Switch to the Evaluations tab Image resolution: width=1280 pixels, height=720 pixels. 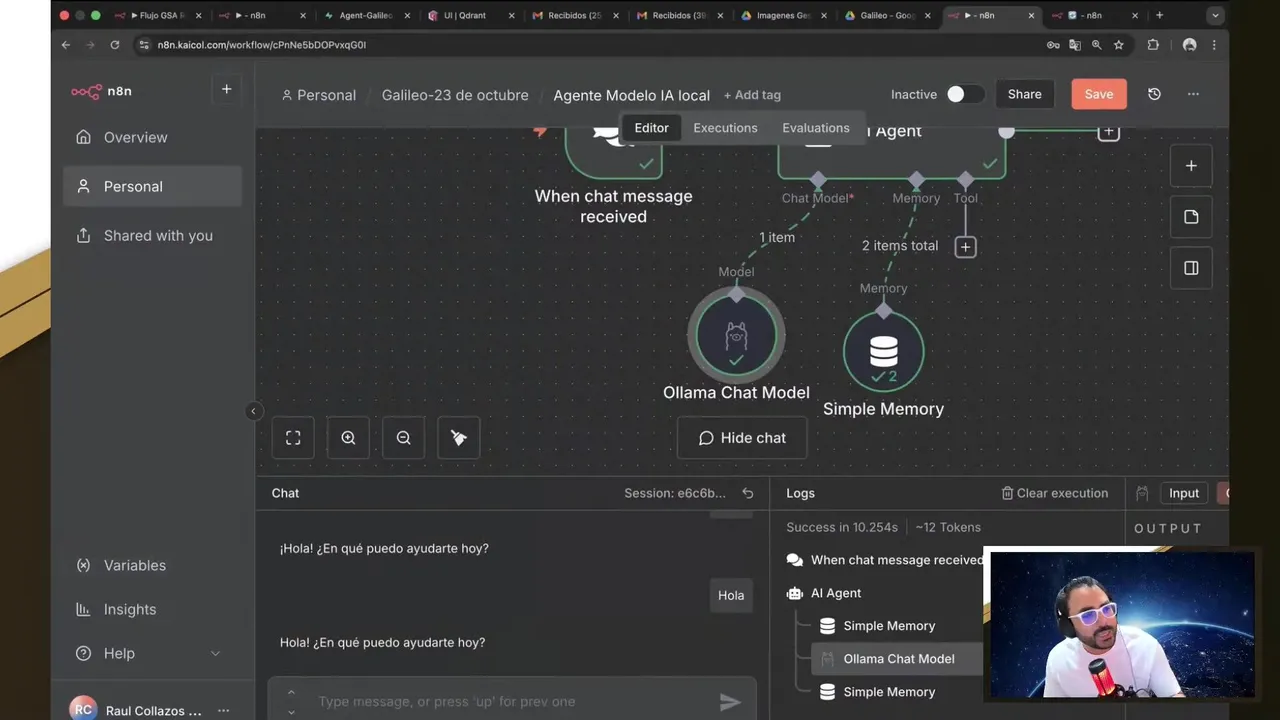(815, 128)
